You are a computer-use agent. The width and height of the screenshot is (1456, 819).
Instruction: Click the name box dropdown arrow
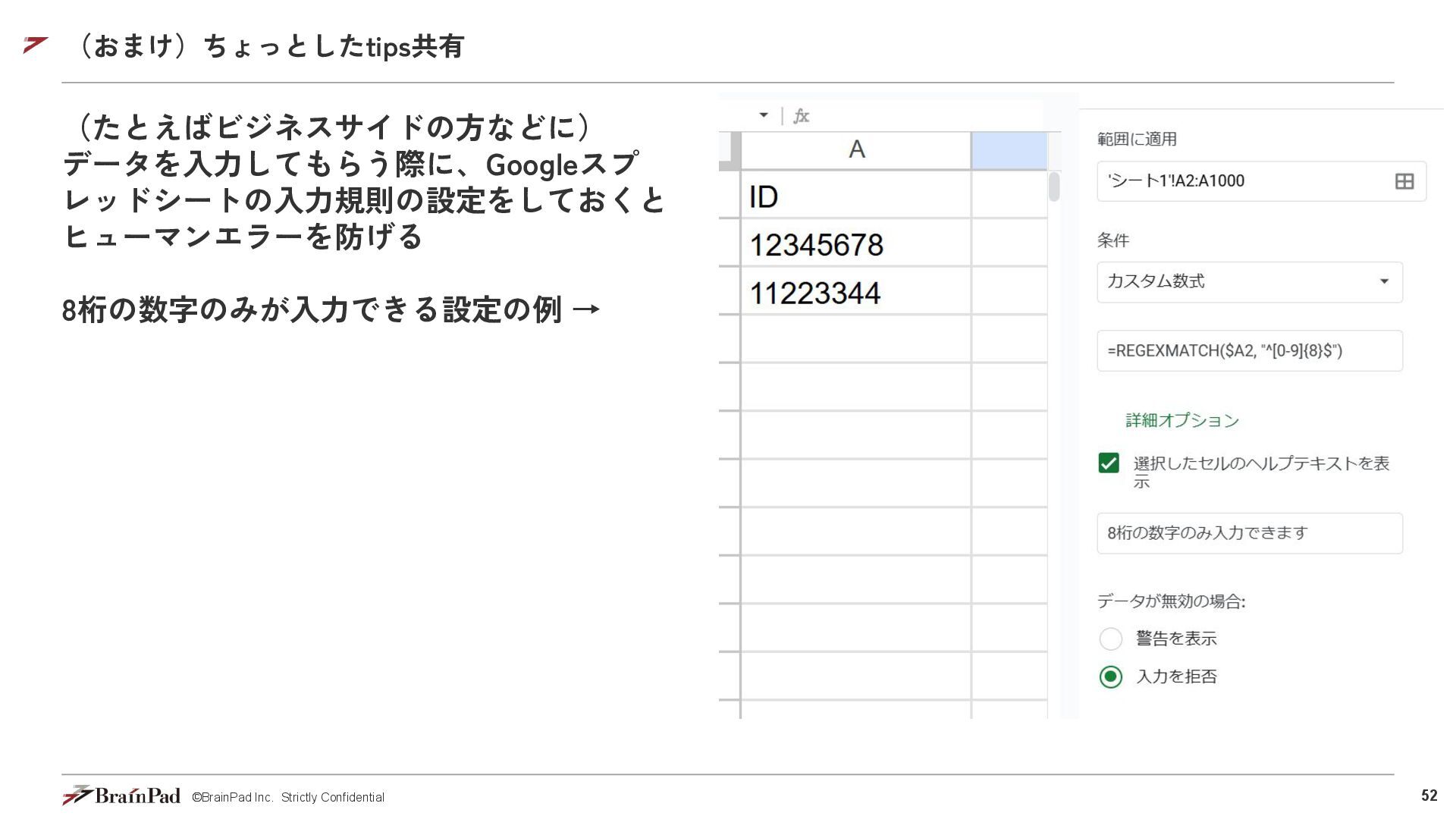point(763,115)
